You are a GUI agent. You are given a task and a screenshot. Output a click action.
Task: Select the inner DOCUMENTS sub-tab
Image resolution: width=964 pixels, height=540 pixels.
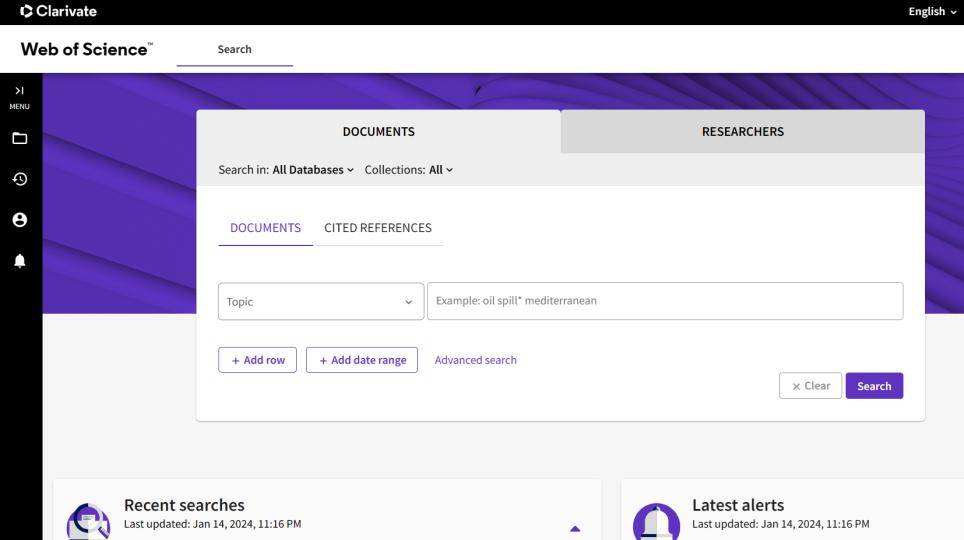tap(266, 228)
